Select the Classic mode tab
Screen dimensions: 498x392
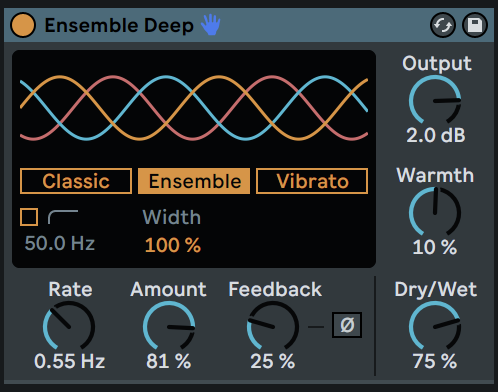click(x=76, y=181)
